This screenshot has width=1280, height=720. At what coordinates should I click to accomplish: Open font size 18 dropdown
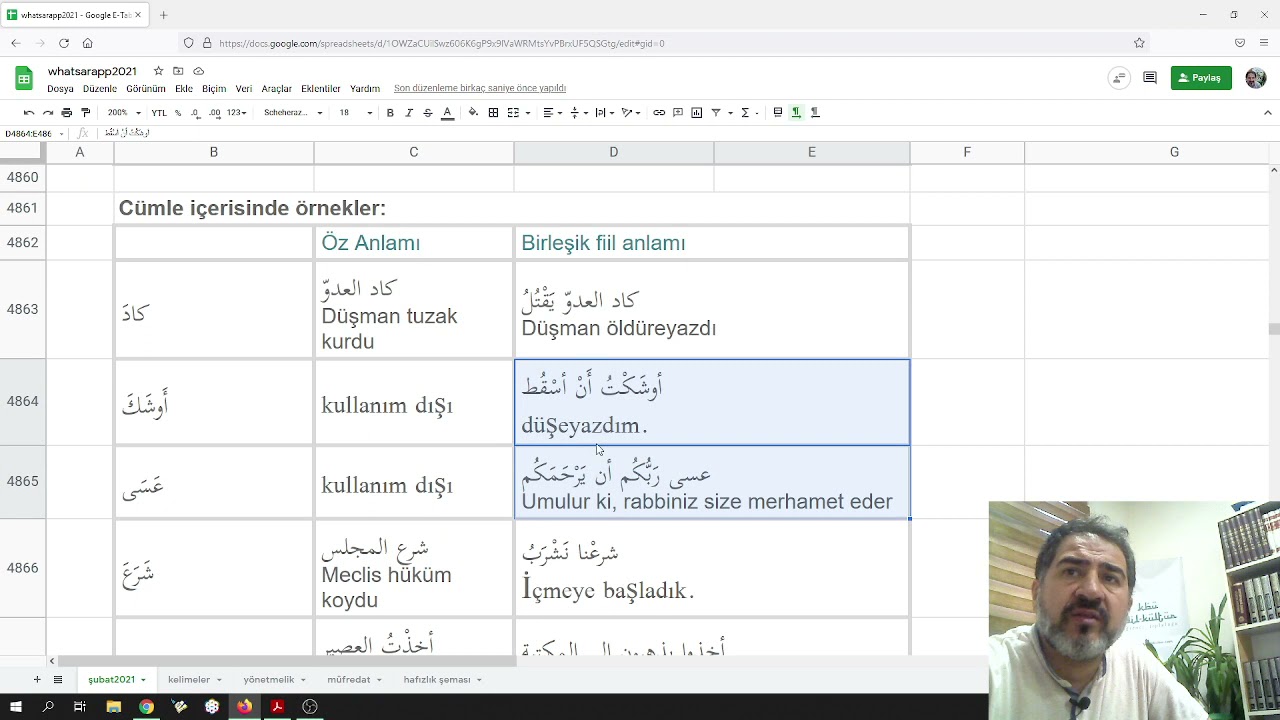click(x=355, y=113)
